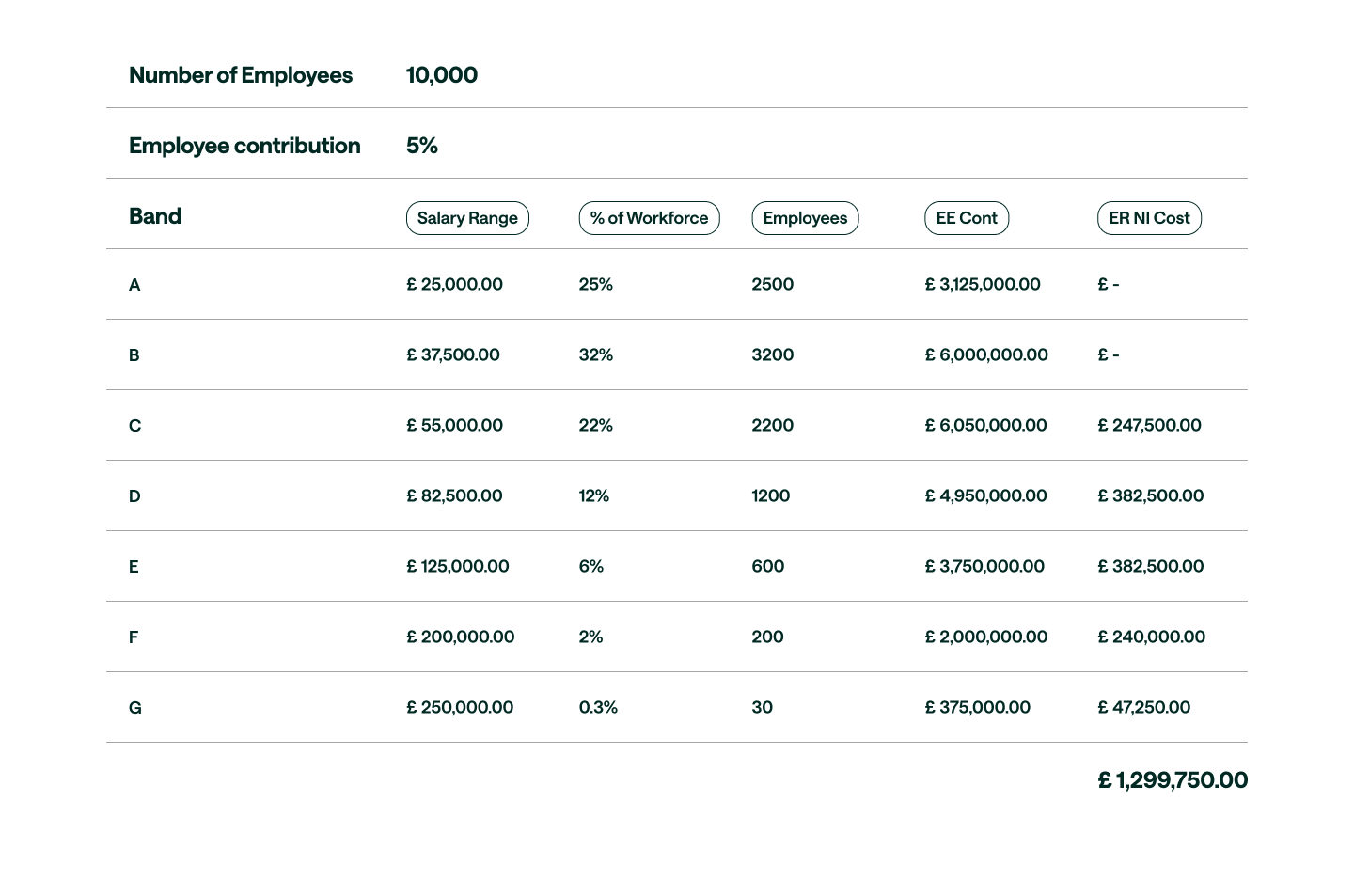1354x896 pixels.
Task: Select Band G workforce share 0.3%
Action: (598, 707)
